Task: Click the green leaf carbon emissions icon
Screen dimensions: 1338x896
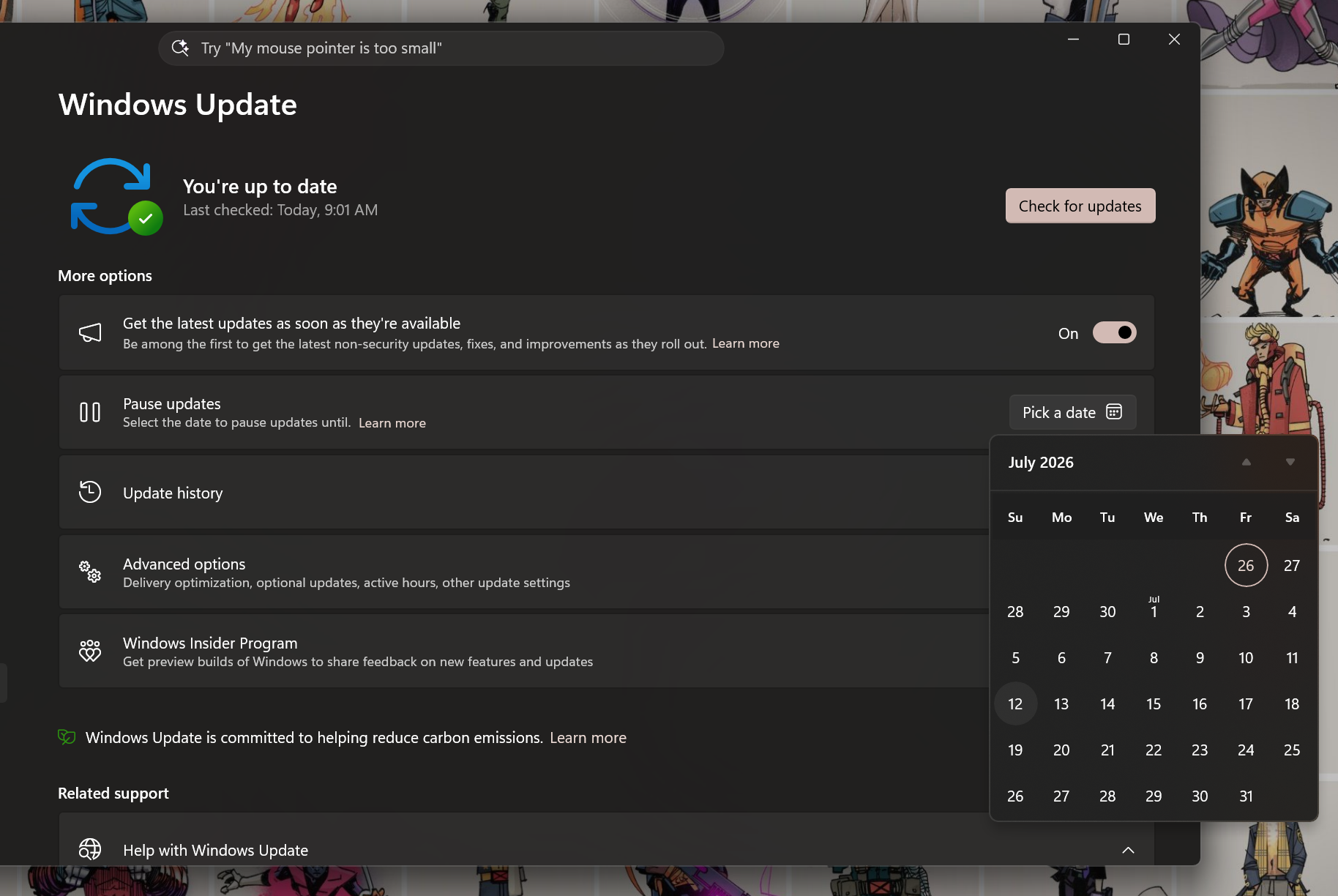Action: pyautogui.click(x=67, y=737)
